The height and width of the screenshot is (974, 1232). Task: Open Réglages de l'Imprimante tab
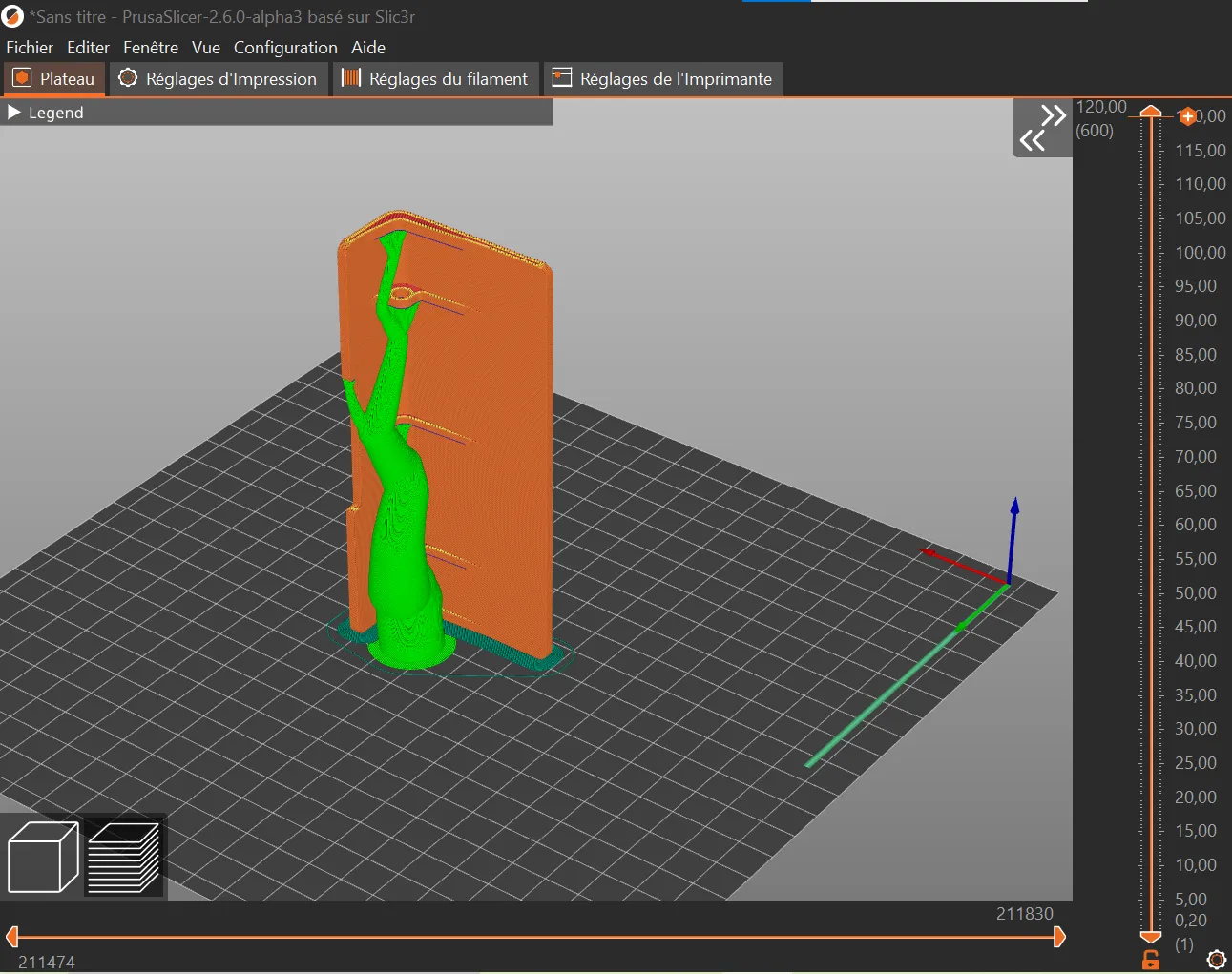point(663,79)
